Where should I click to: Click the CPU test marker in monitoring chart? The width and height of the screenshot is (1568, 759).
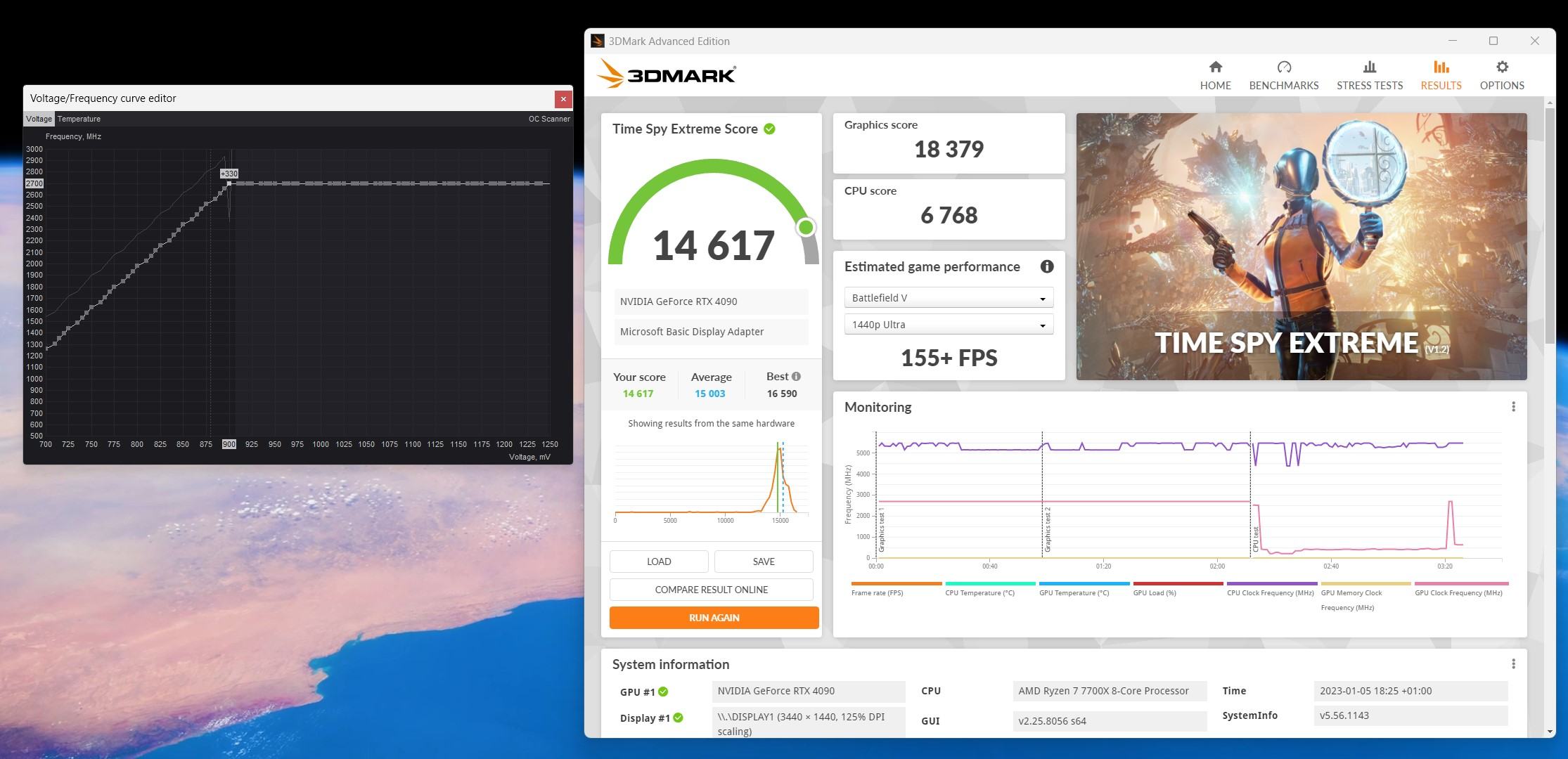(1255, 539)
